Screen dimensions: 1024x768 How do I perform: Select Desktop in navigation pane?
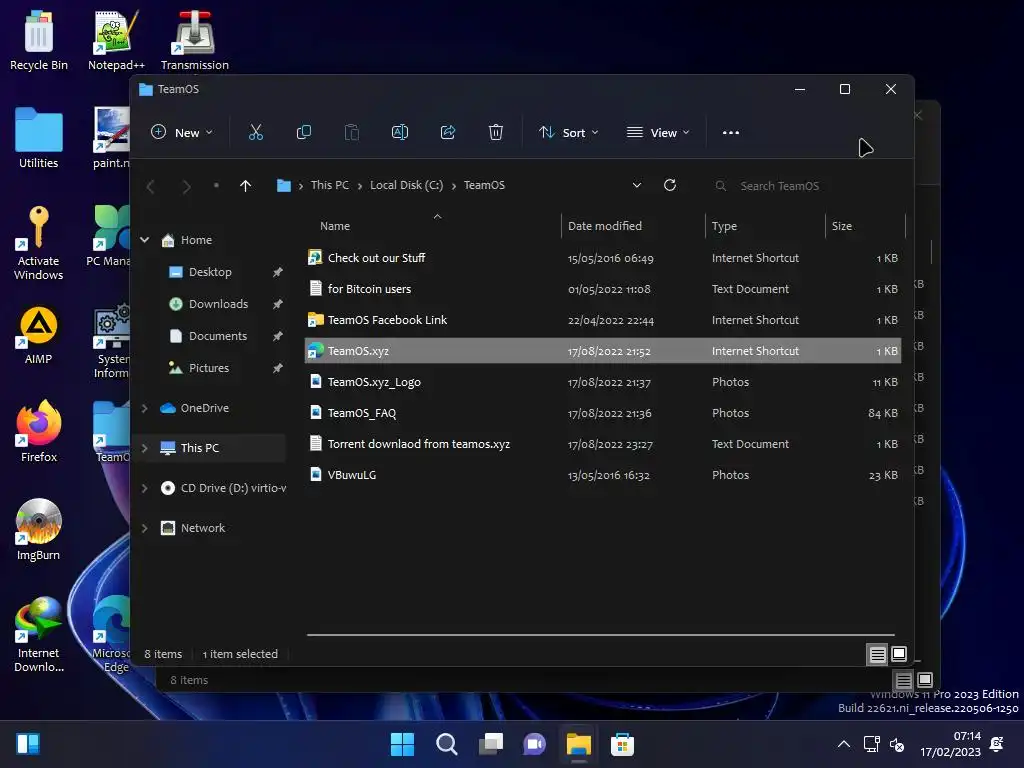coord(210,272)
